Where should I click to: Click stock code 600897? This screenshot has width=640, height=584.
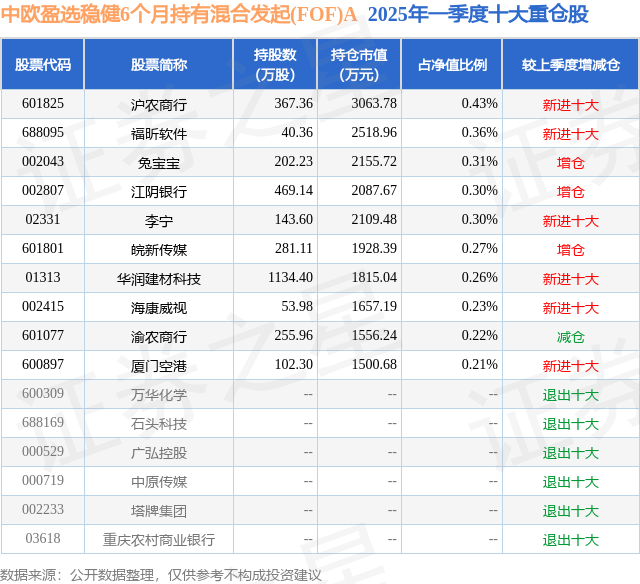pos(43,364)
